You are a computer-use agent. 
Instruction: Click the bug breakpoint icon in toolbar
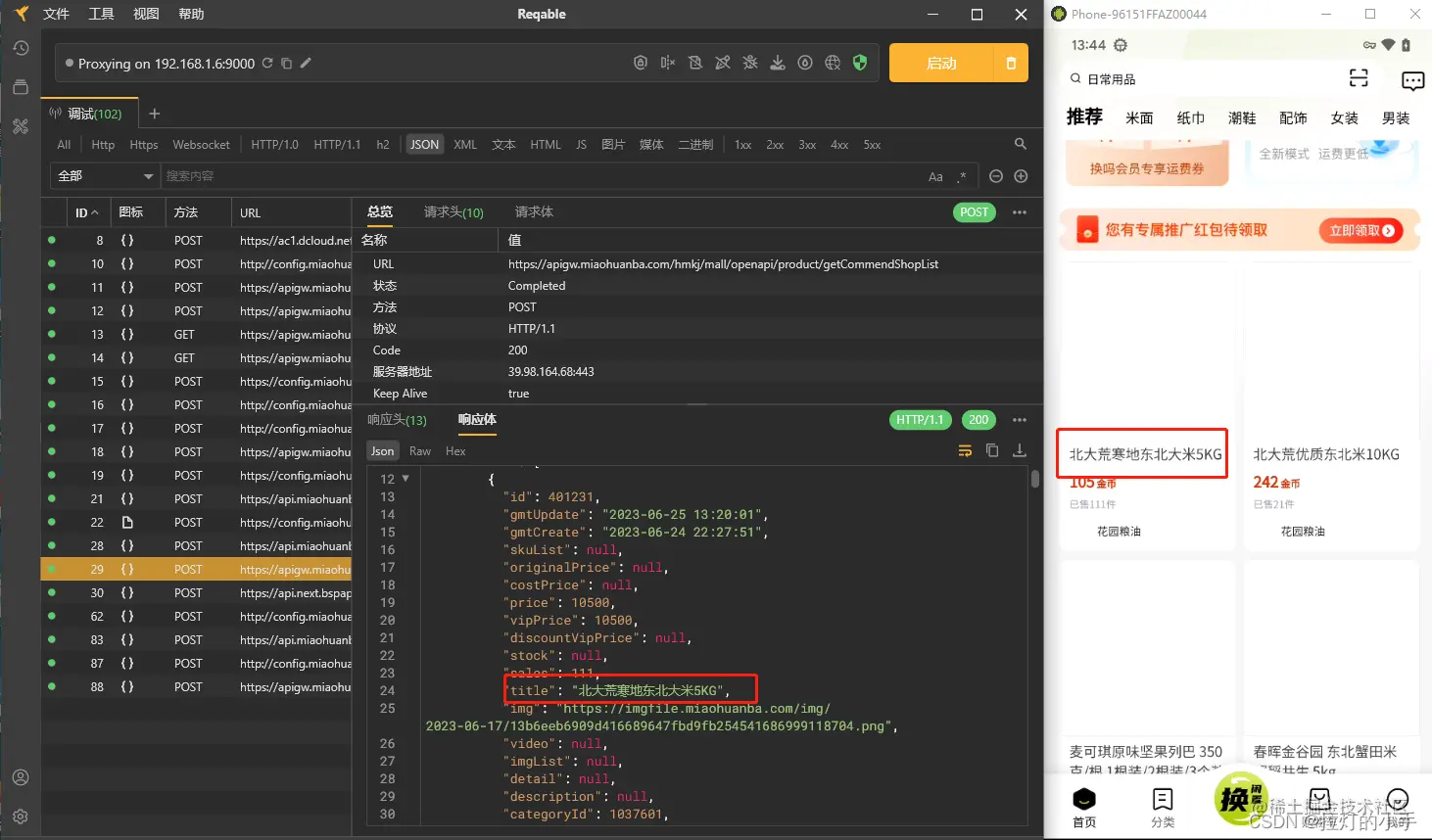click(x=750, y=63)
